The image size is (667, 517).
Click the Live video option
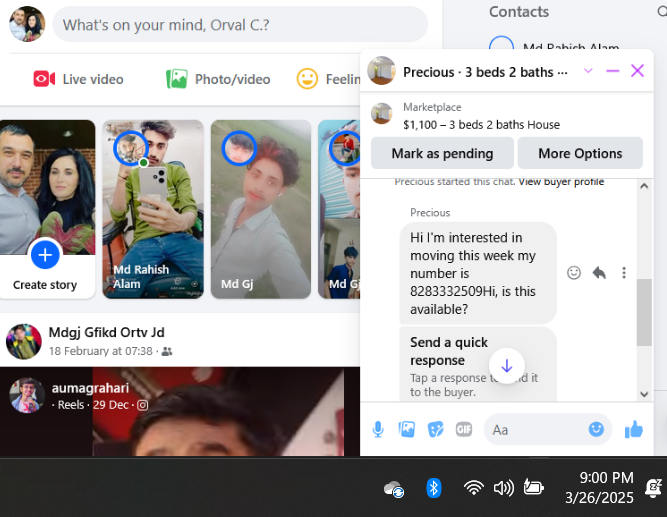coord(79,79)
